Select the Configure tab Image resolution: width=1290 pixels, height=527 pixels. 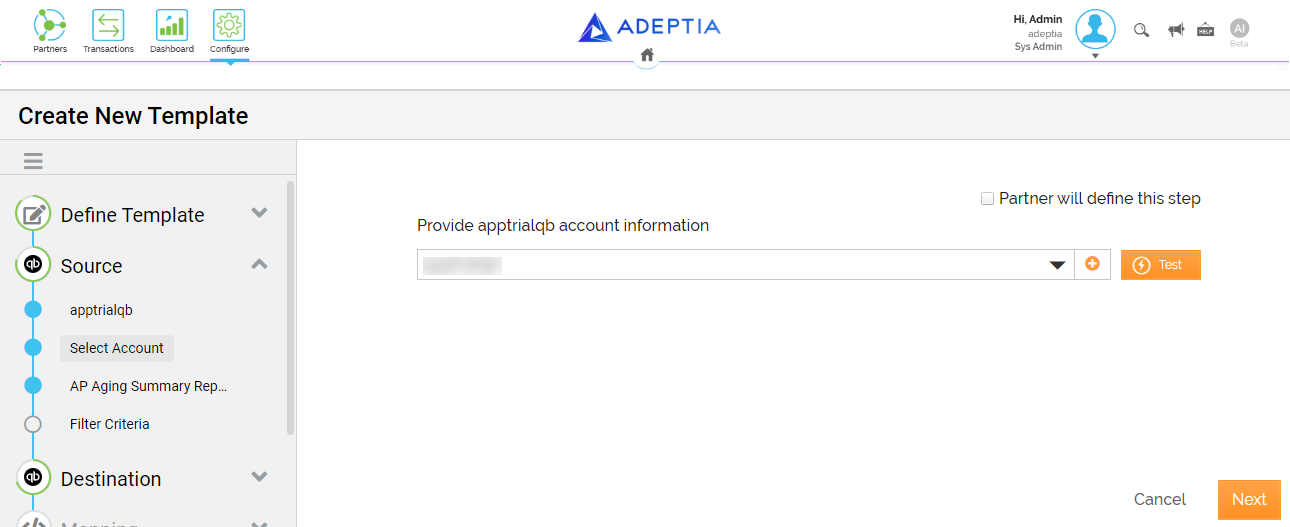[229, 32]
